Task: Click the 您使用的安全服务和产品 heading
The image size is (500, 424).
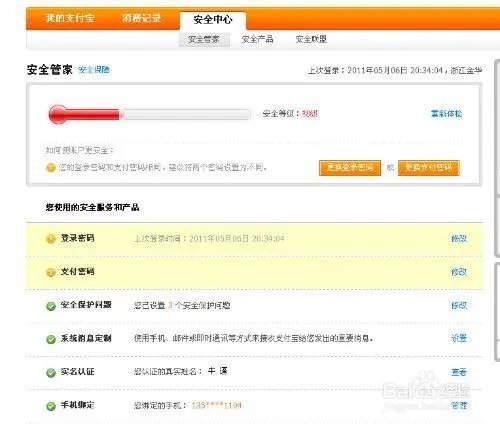Action: click(x=92, y=207)
